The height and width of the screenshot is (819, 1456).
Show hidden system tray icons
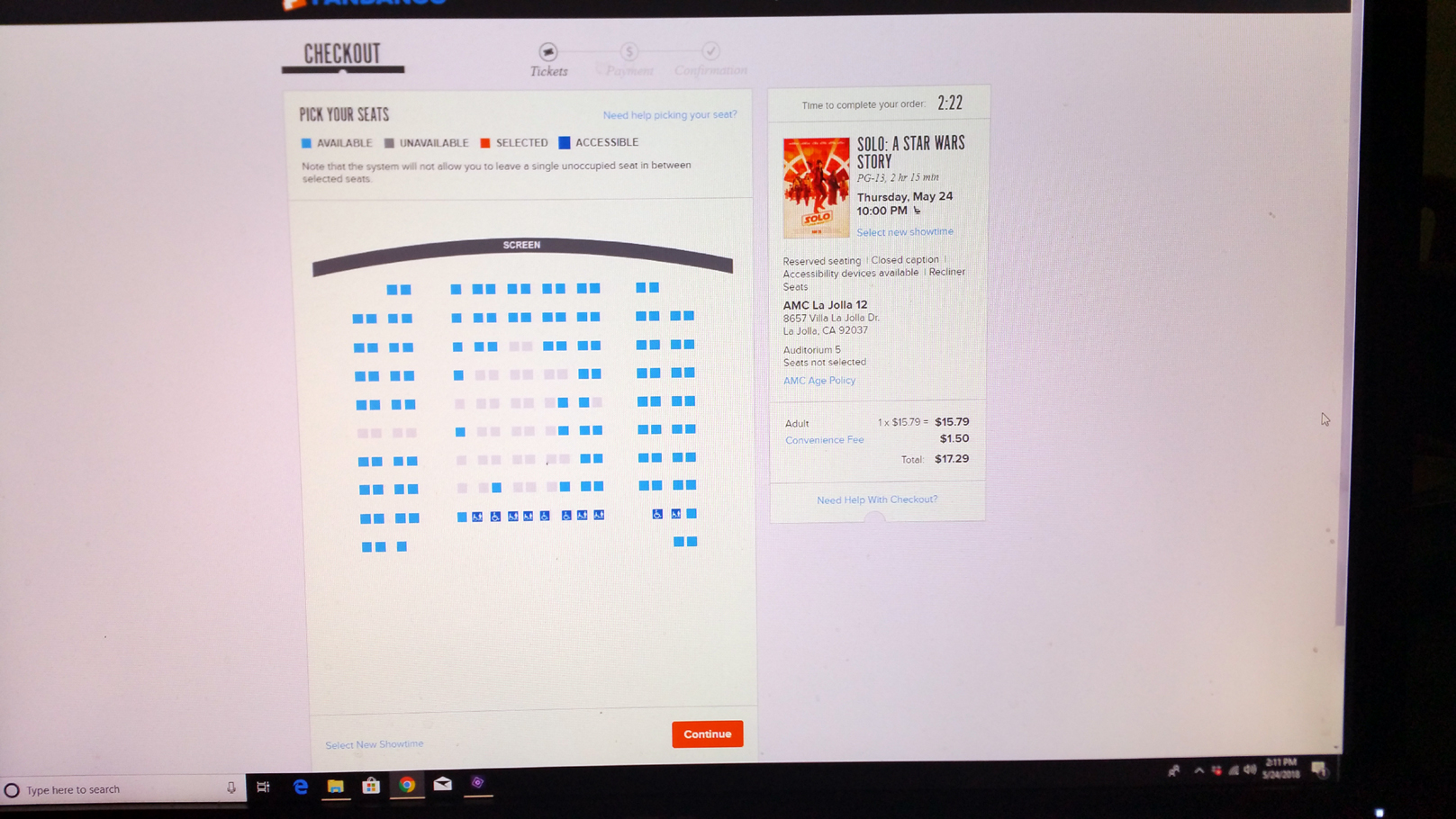[1198, 770]
